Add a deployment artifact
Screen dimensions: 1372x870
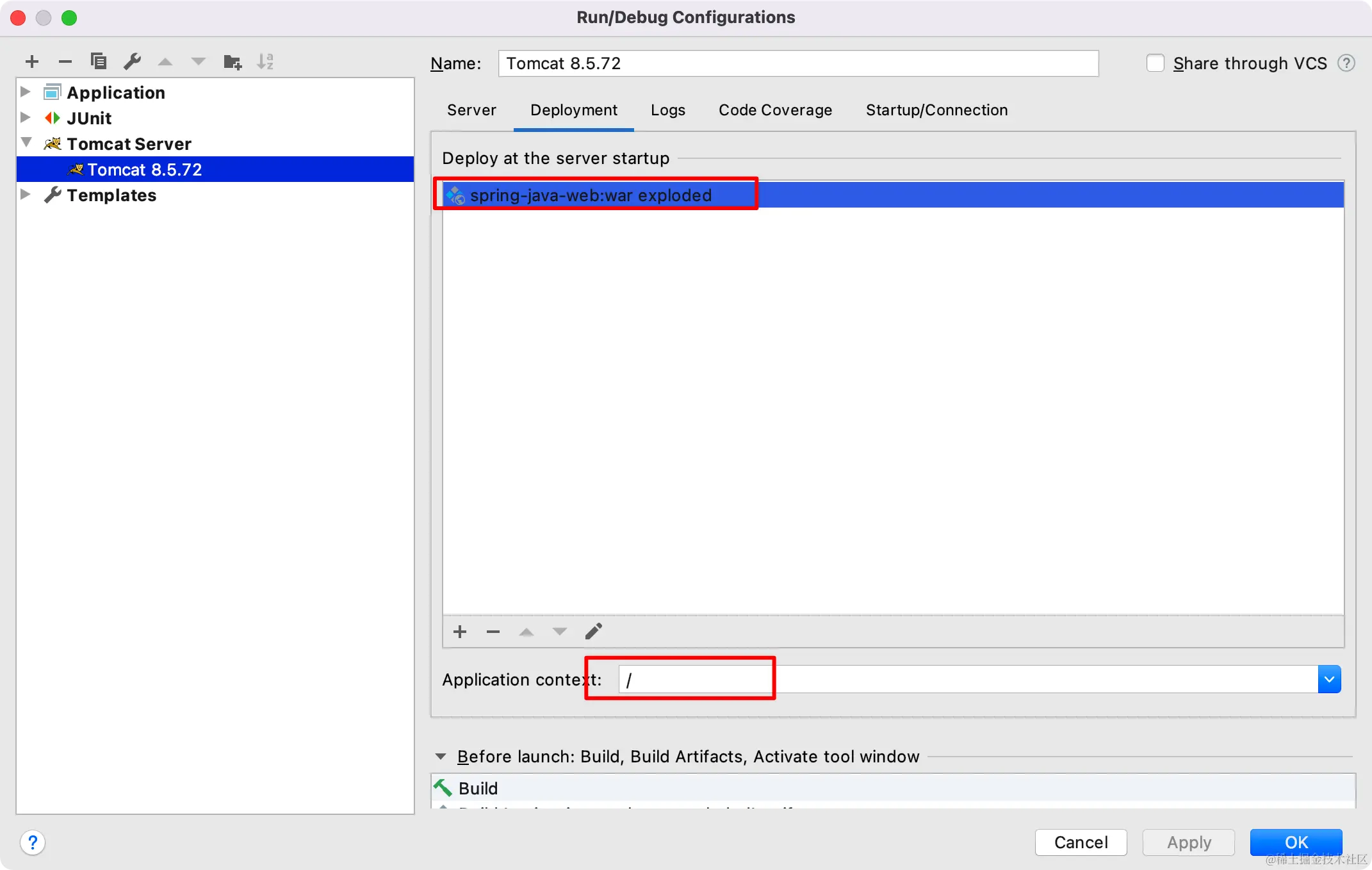(460, 632)
